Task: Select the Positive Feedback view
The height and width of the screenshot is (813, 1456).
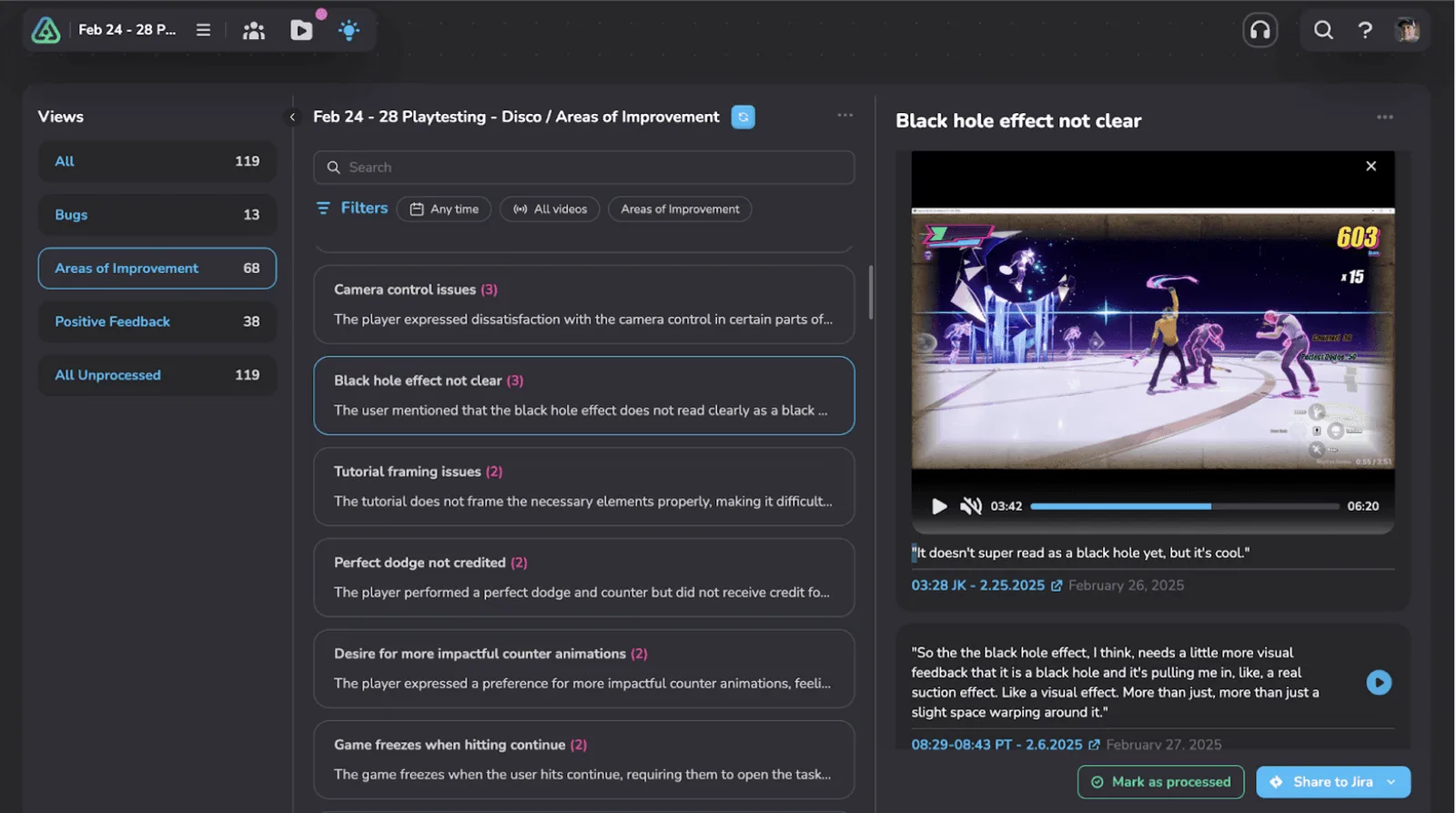Action: tap(157, 321)
